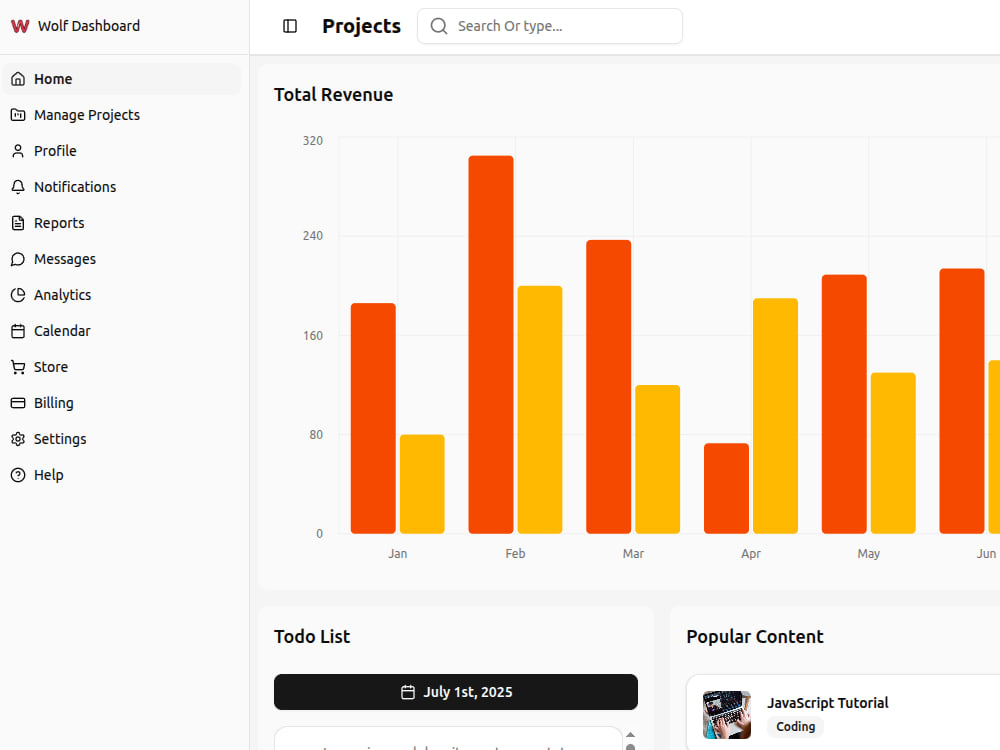Click the Apr axis label
The height and width of the screenshot is (750, 1000).
click(x=751, y=554)
